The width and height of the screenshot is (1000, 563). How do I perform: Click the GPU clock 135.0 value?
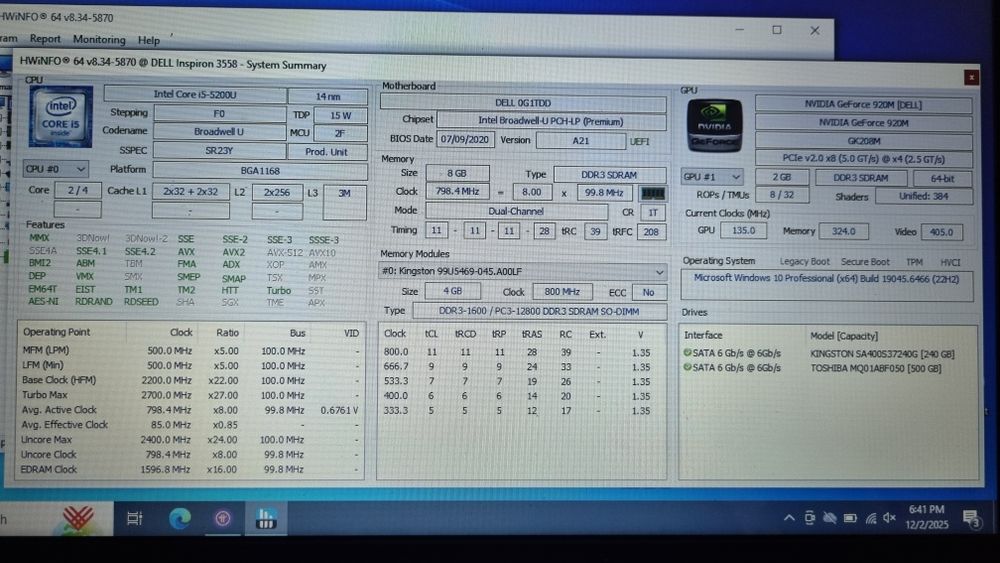(x=744, y=230)
